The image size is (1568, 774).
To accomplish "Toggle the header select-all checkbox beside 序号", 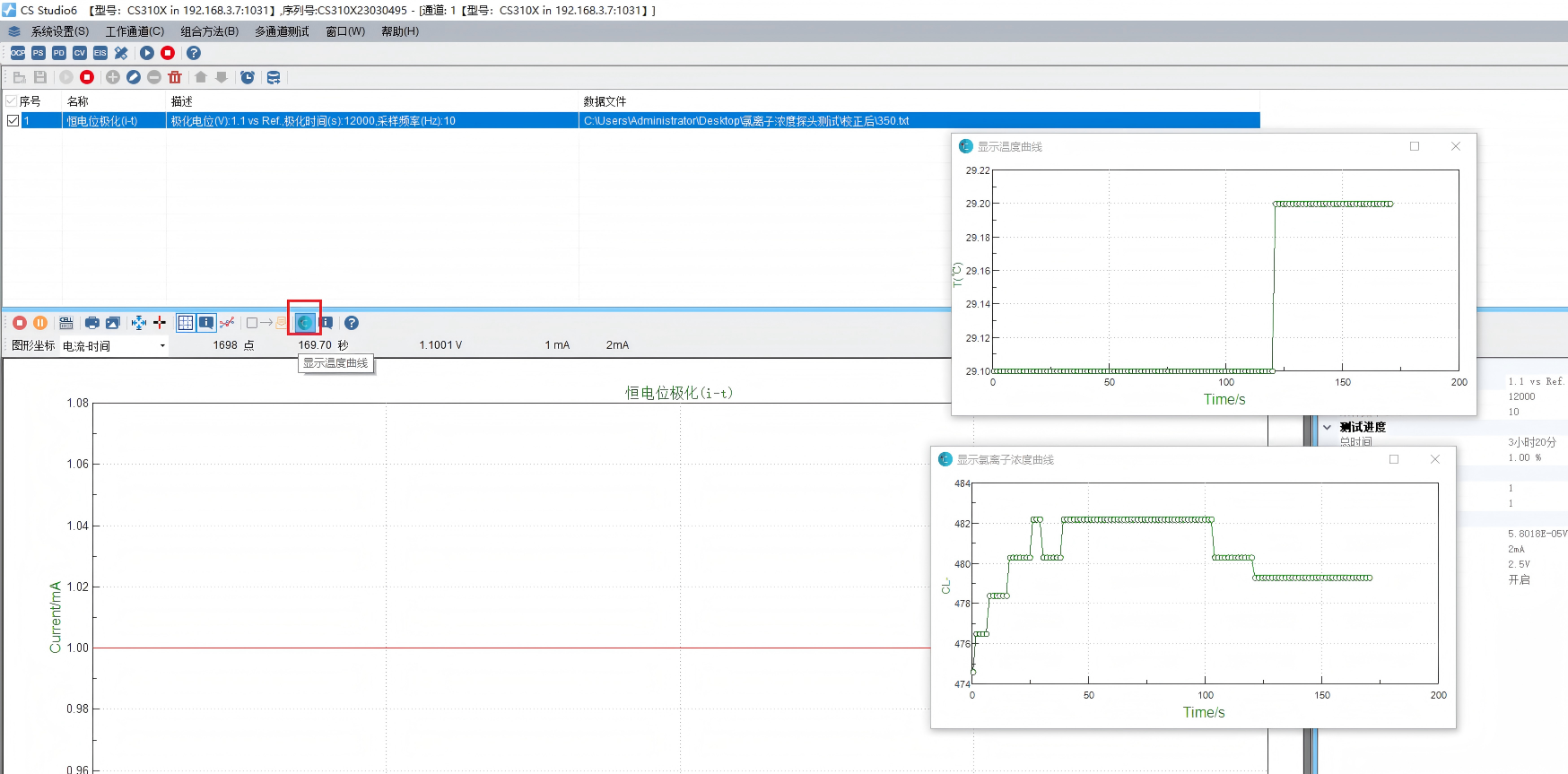I will point(12,101).
